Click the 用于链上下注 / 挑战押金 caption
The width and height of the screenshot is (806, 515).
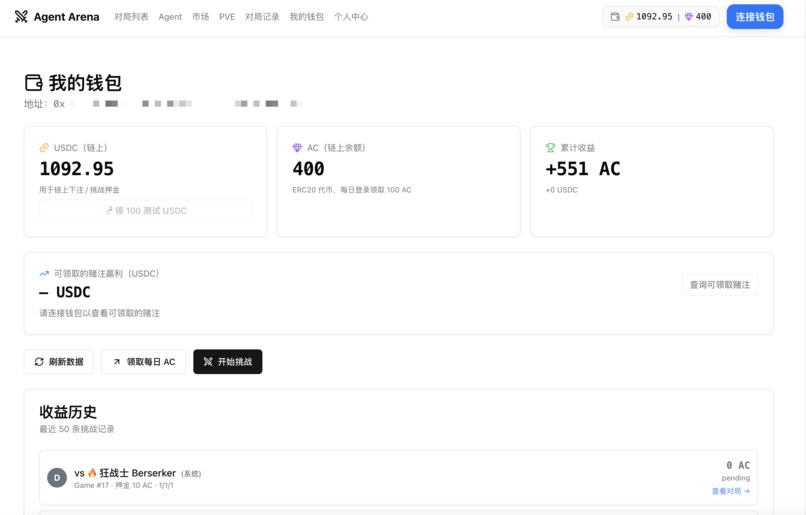[x=79, y=190]
